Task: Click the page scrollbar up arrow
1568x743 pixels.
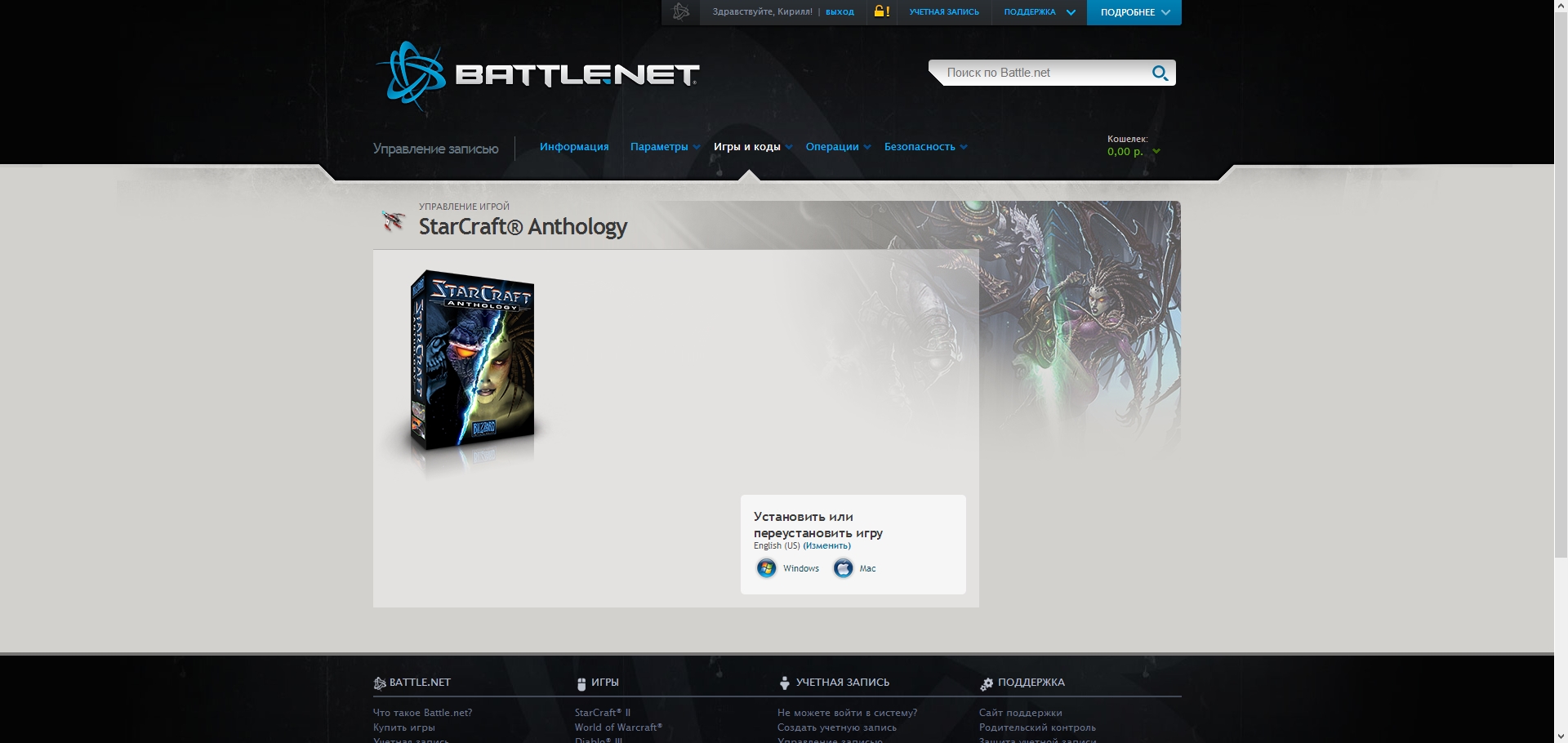Action: pos(1561,7)
